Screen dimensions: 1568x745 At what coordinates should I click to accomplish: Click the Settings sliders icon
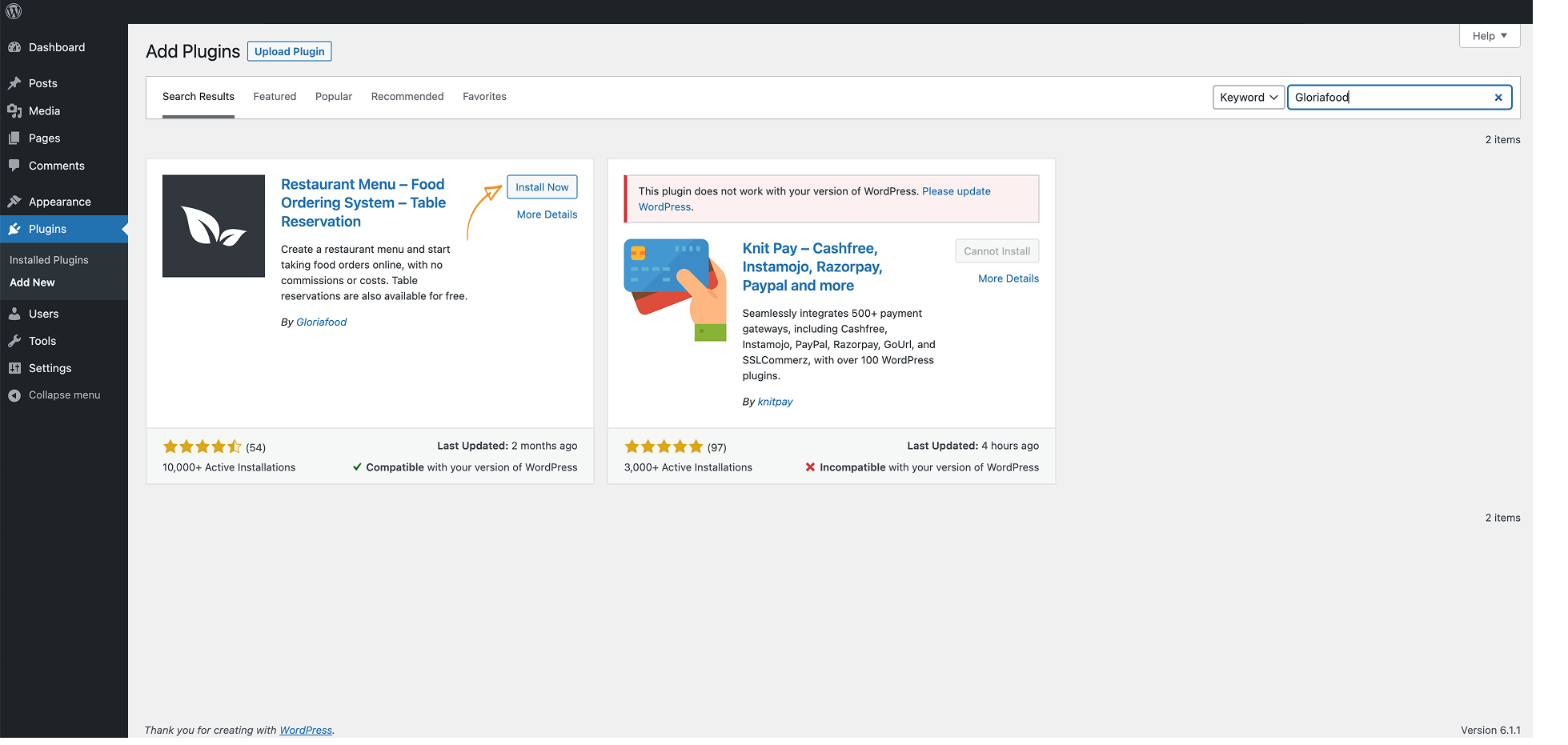14,368
